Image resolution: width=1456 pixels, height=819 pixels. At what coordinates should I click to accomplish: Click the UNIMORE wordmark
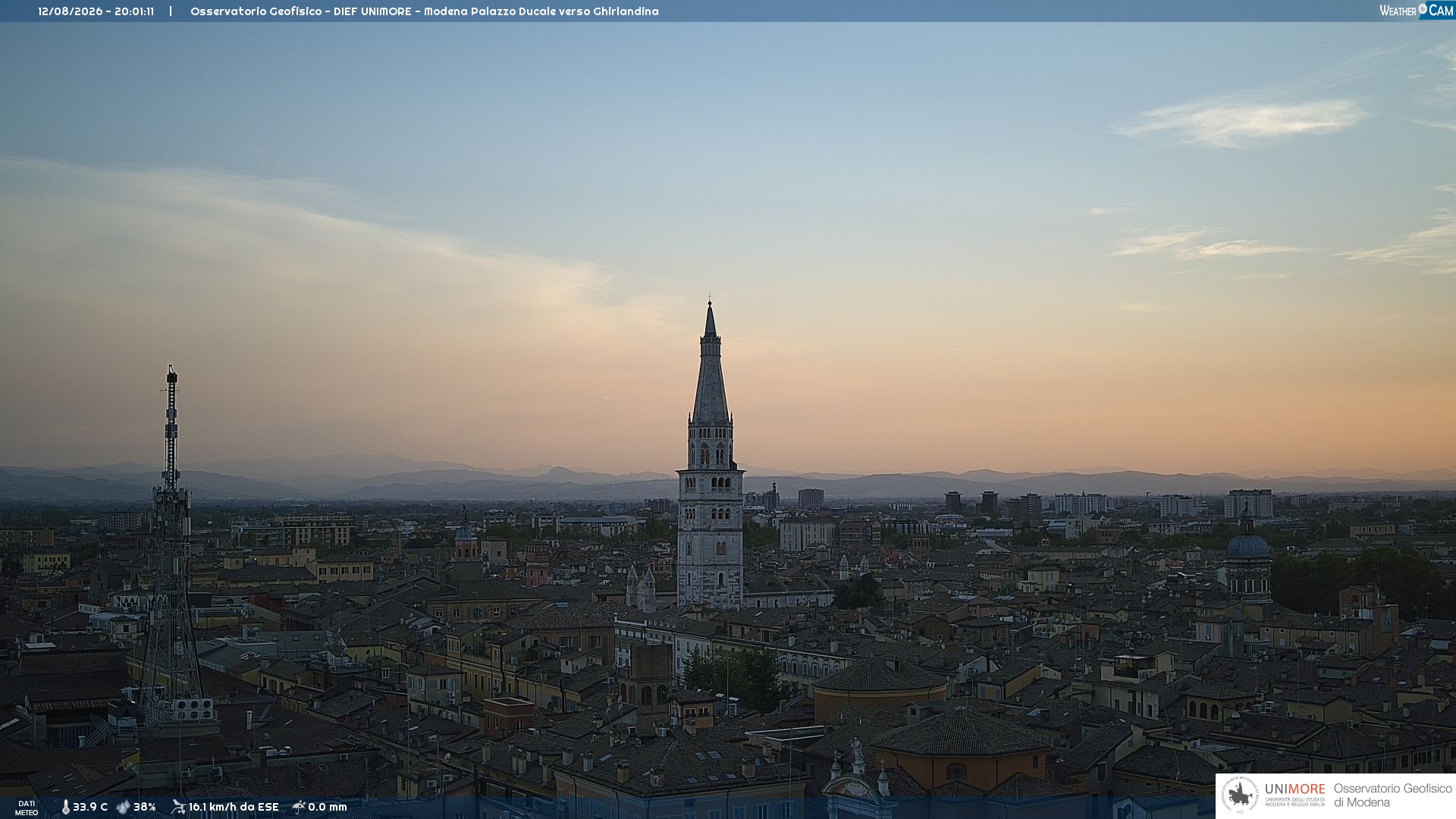(1295, 789)
